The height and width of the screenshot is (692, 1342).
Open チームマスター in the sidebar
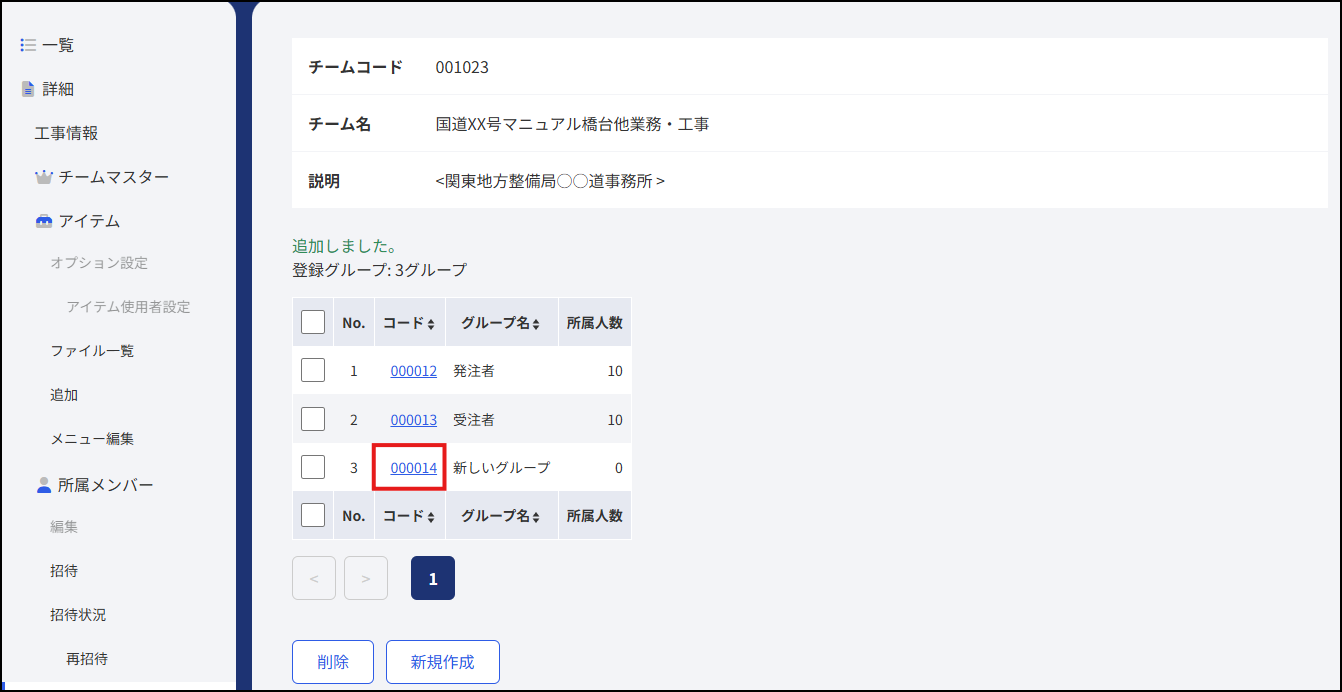(x=113, y=177)
